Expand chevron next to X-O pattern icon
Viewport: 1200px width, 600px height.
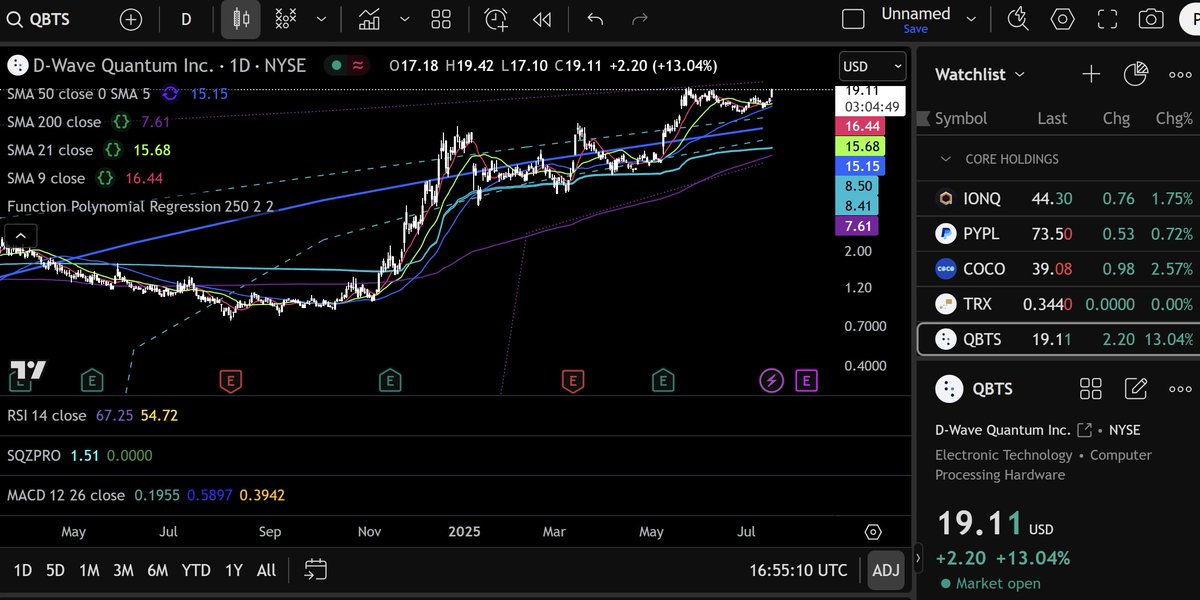[x=321, y=19]
